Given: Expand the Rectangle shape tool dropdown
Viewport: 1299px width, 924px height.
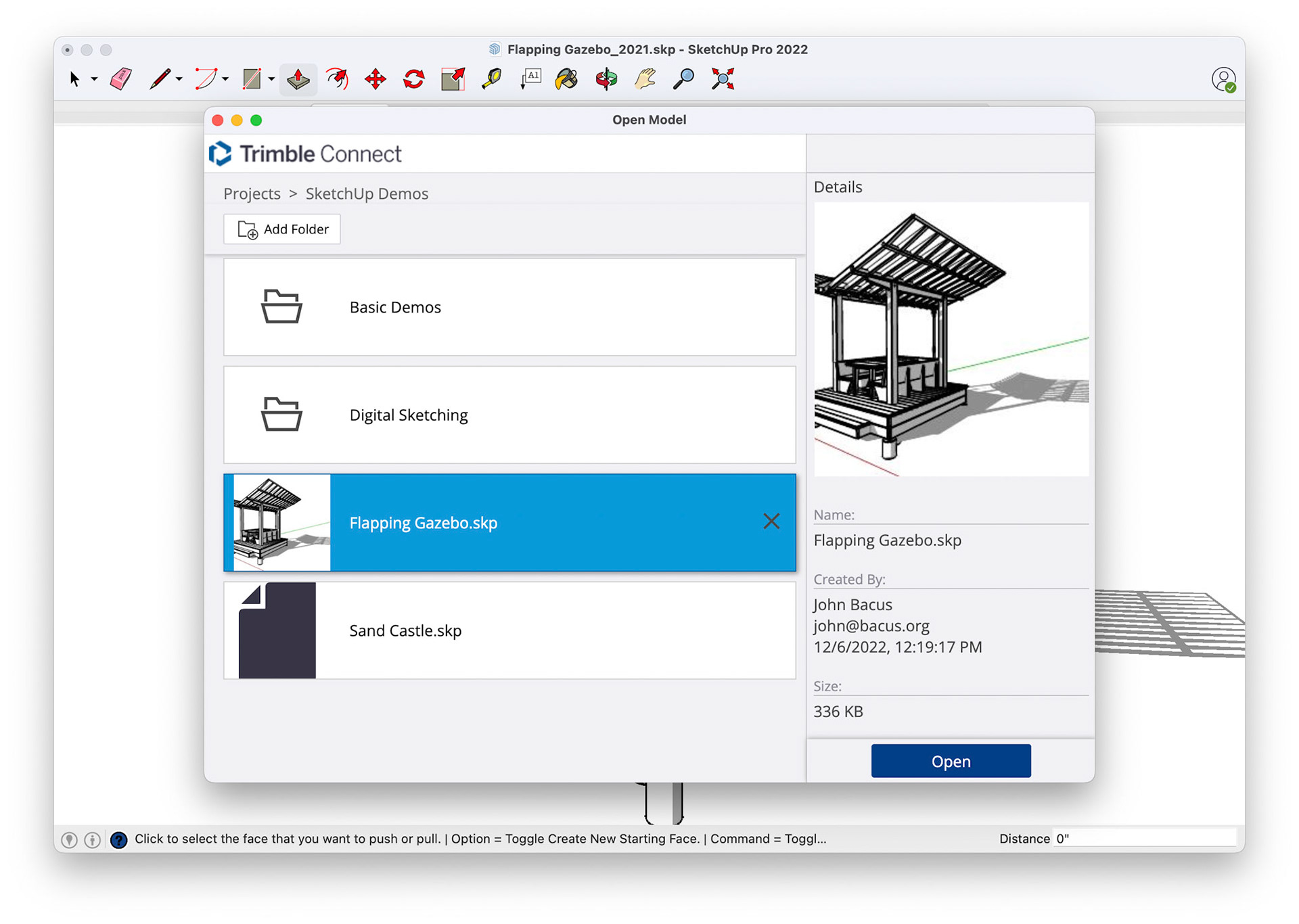Looking at the screenshot, I should [x=271, y=79].
